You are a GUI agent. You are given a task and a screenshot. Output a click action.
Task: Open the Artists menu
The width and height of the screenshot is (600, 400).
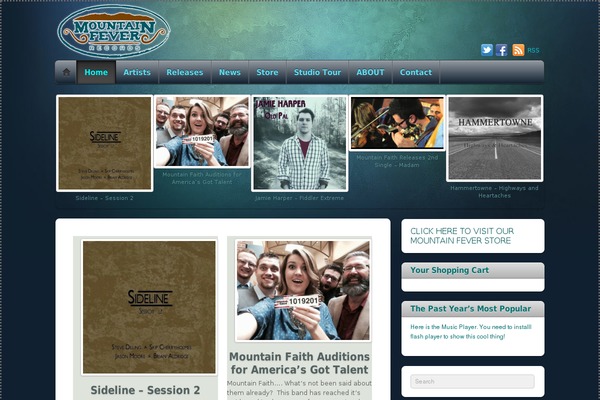coord(137,72)
